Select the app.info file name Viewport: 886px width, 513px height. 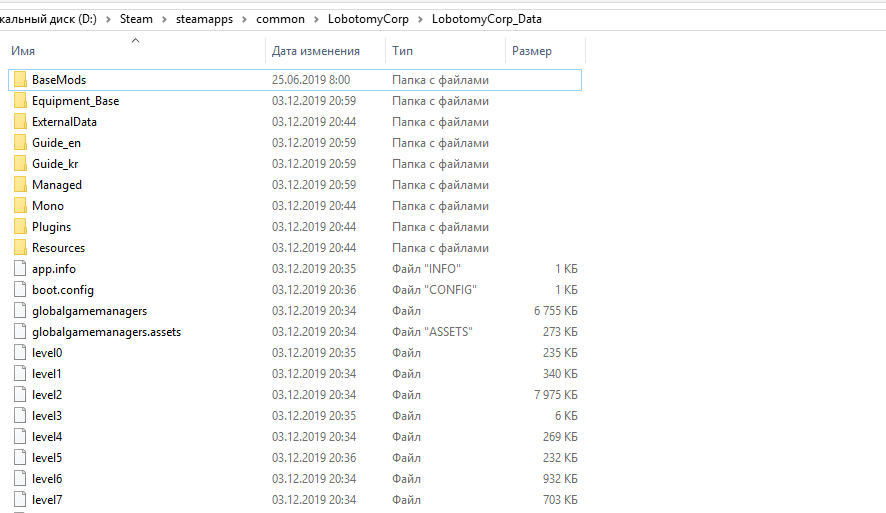[x=54, y=268]
